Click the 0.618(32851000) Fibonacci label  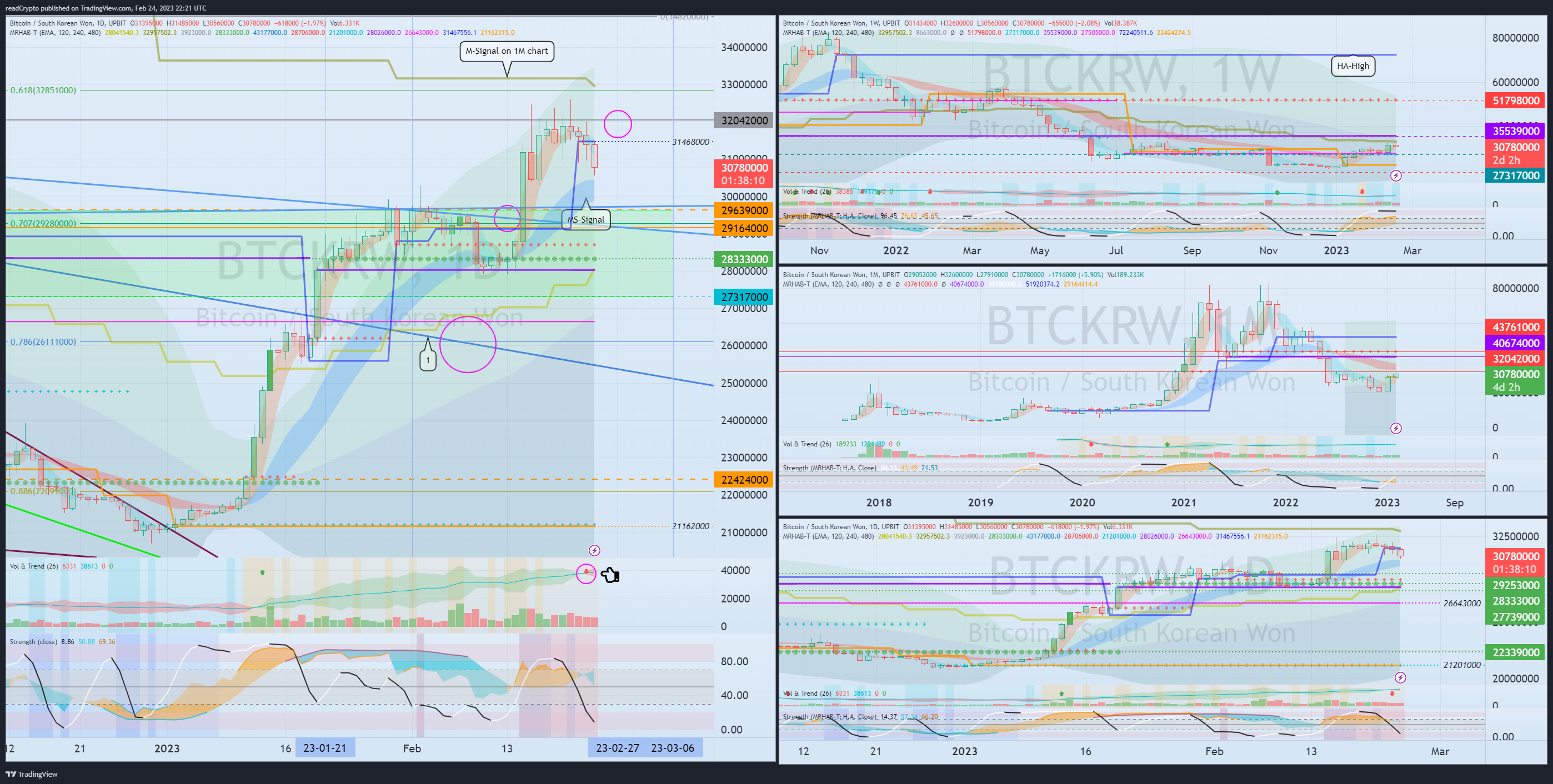click(43, 91)
